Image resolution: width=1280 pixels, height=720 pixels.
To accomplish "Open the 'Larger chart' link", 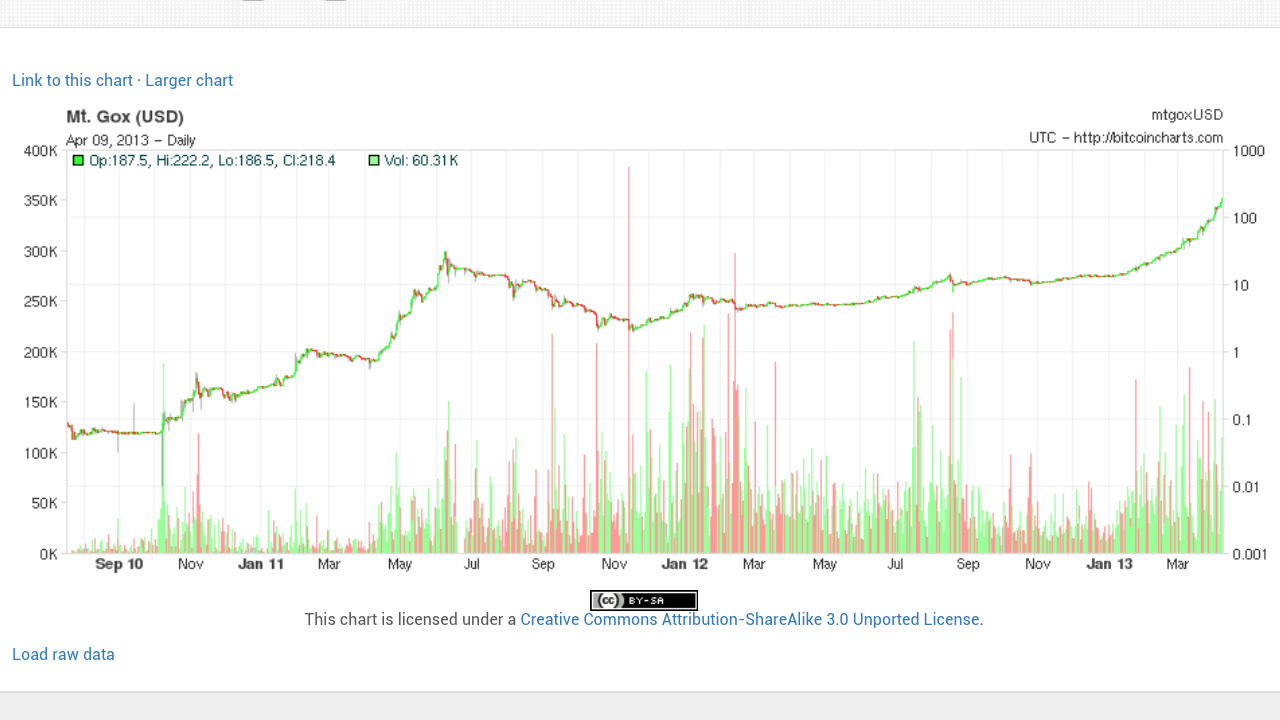I will [189, 80].
